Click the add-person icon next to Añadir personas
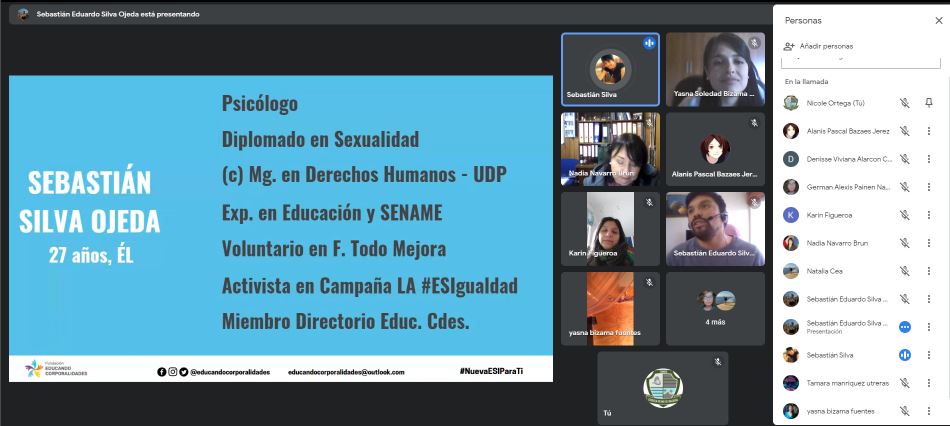The height and width of the screenshot is (426, 950). click(x=789, y=46)
